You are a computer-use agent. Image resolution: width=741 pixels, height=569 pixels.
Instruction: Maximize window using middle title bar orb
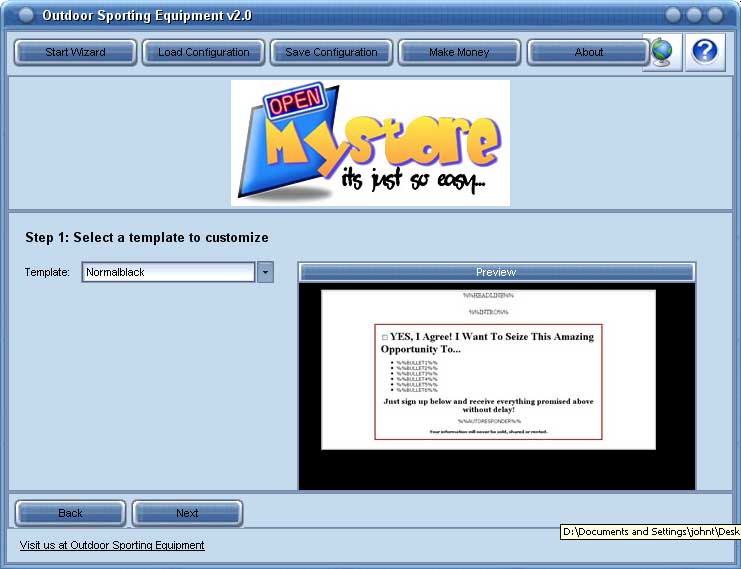tap(694, 15)
